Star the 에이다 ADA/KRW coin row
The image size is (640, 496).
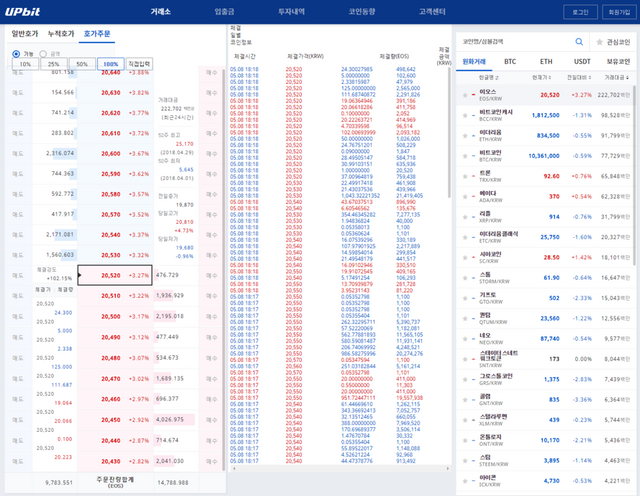click(465, 197)
